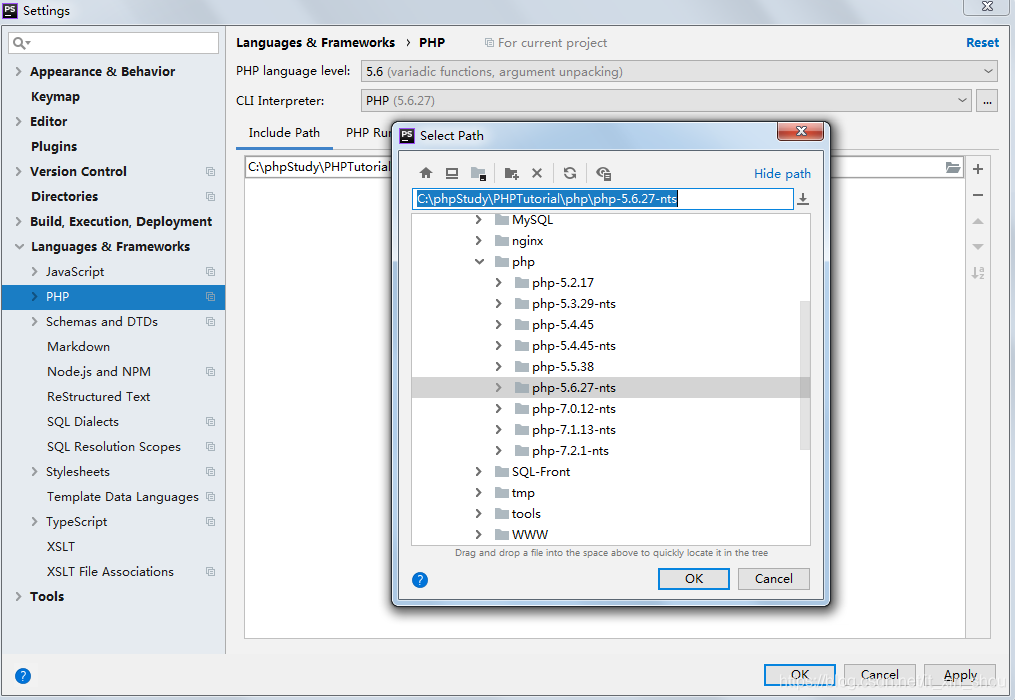Add an include path with plus icon
Screen dimensions: 1015x700
tap(978, 169)
